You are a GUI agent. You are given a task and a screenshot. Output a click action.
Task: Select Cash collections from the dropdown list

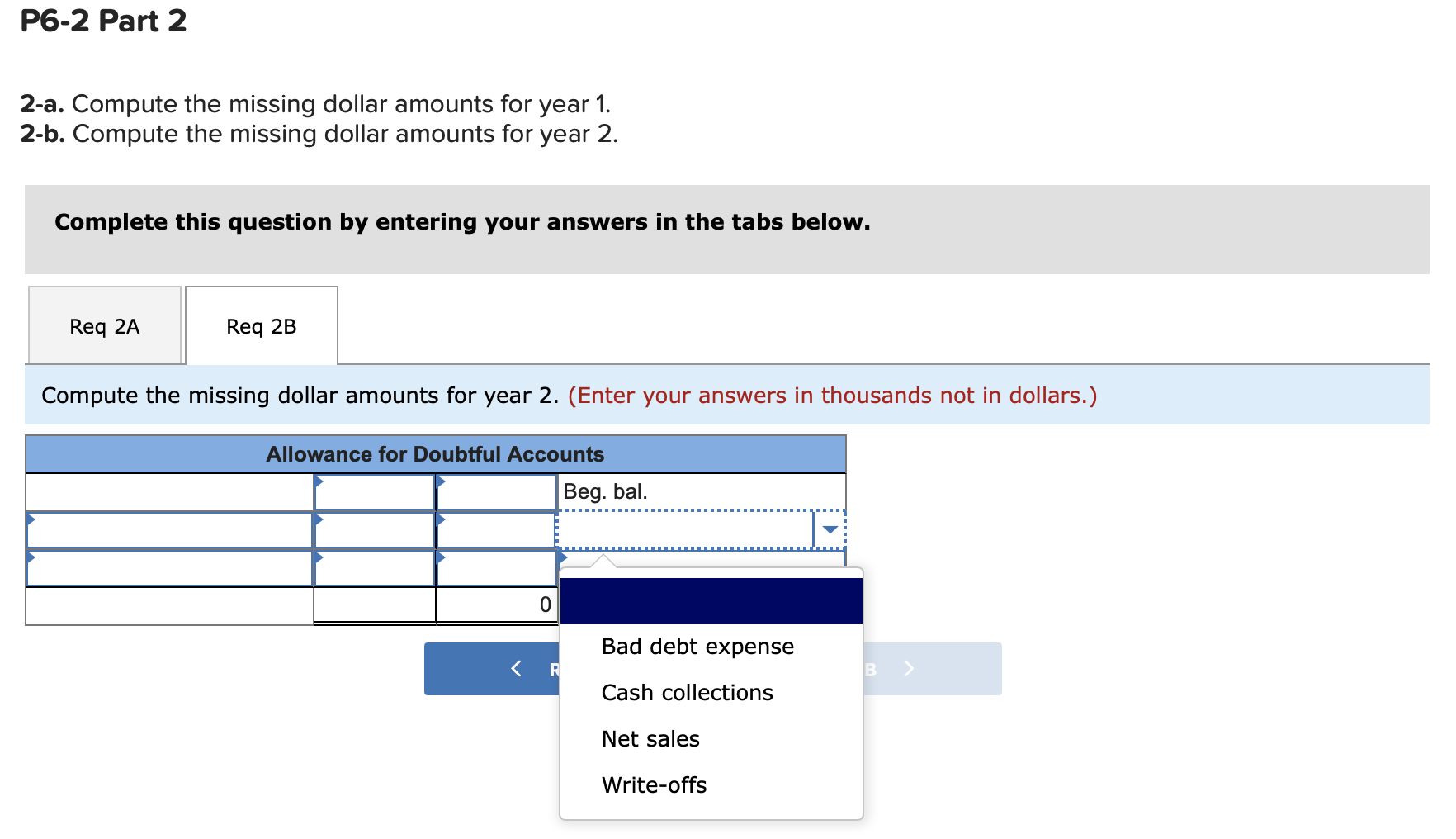pos(687,693)
